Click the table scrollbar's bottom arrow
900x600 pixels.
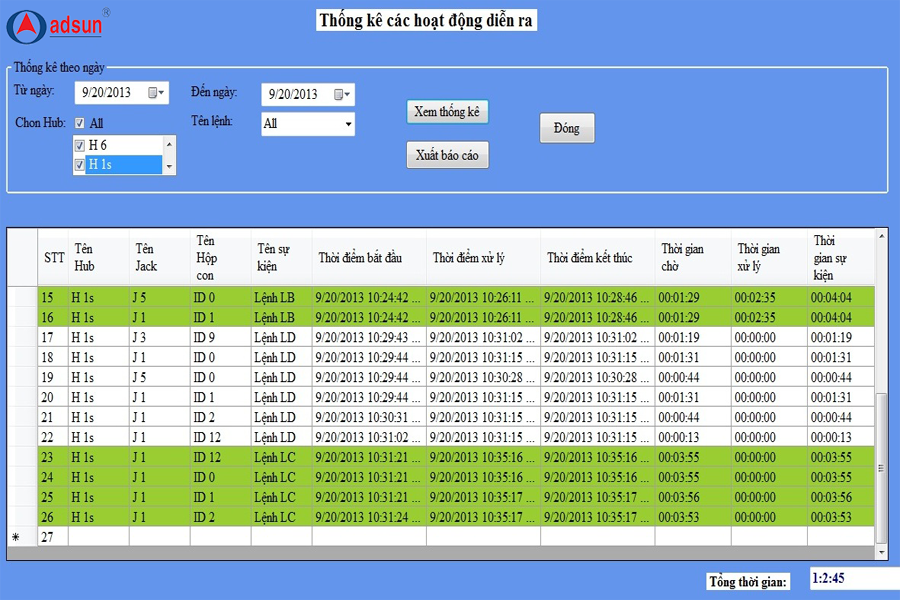(881, 551)
